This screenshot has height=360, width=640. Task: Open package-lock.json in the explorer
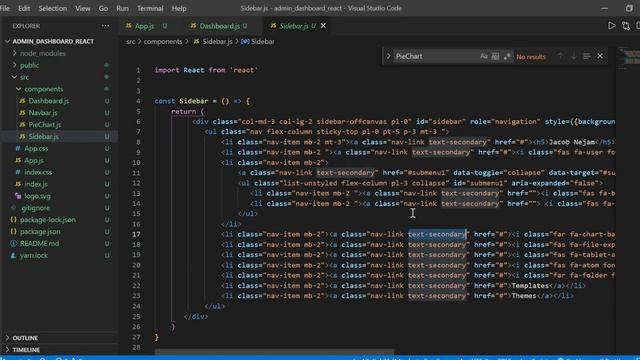(x=47, y=220)
